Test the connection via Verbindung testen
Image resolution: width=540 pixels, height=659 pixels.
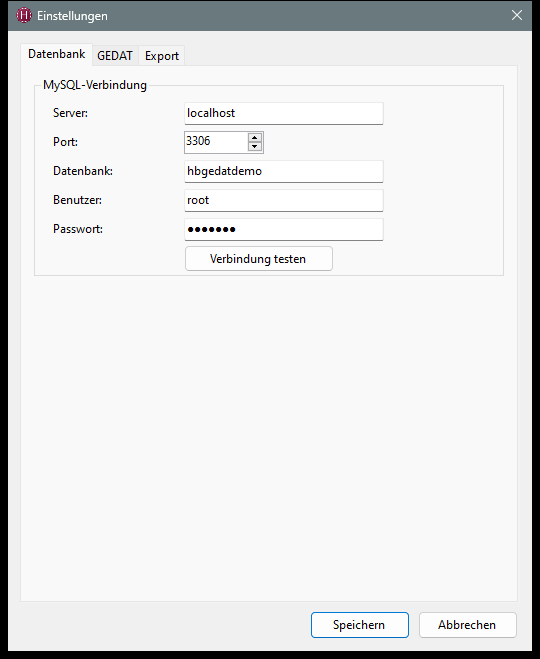259,259
